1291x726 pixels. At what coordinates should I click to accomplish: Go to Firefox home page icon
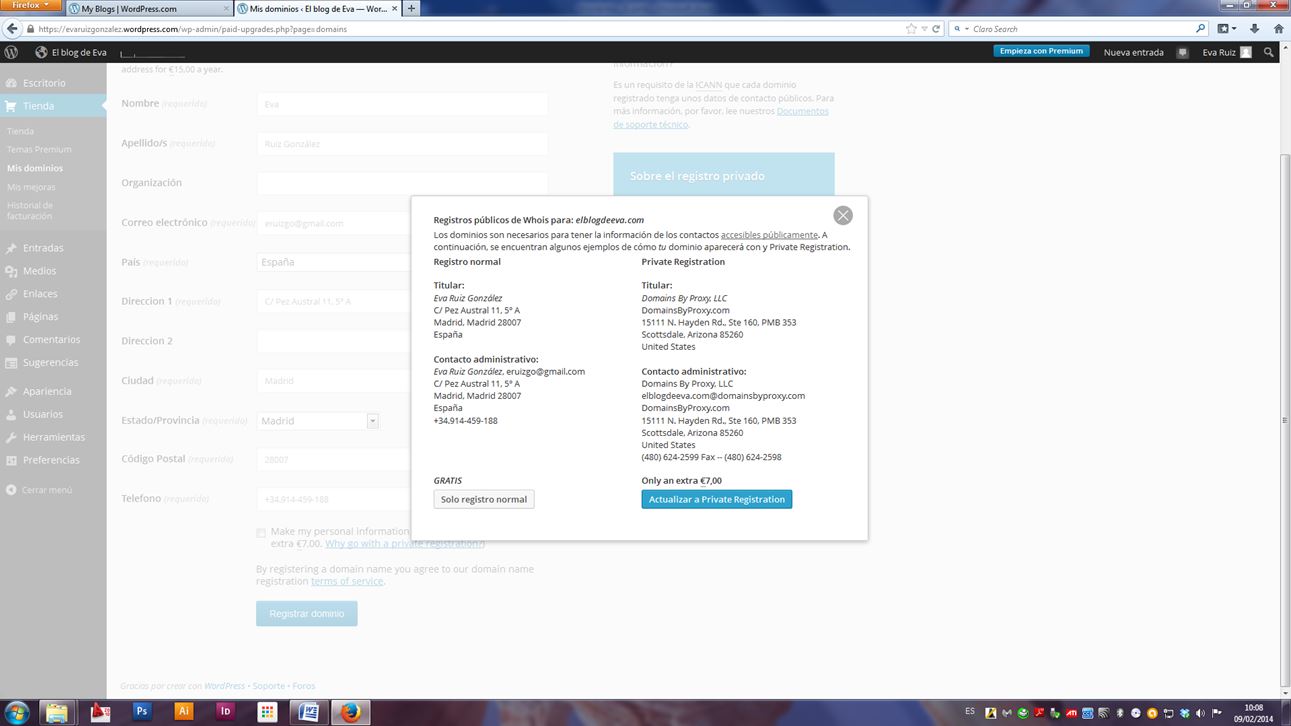click(1277, 29)
